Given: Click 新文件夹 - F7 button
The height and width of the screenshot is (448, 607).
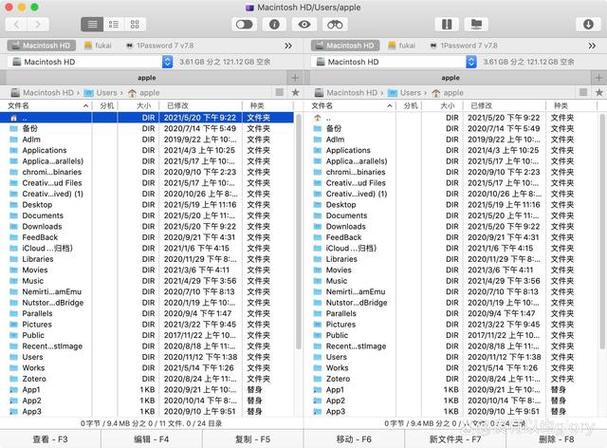Looking at the screenshot, I should [455, 439].
